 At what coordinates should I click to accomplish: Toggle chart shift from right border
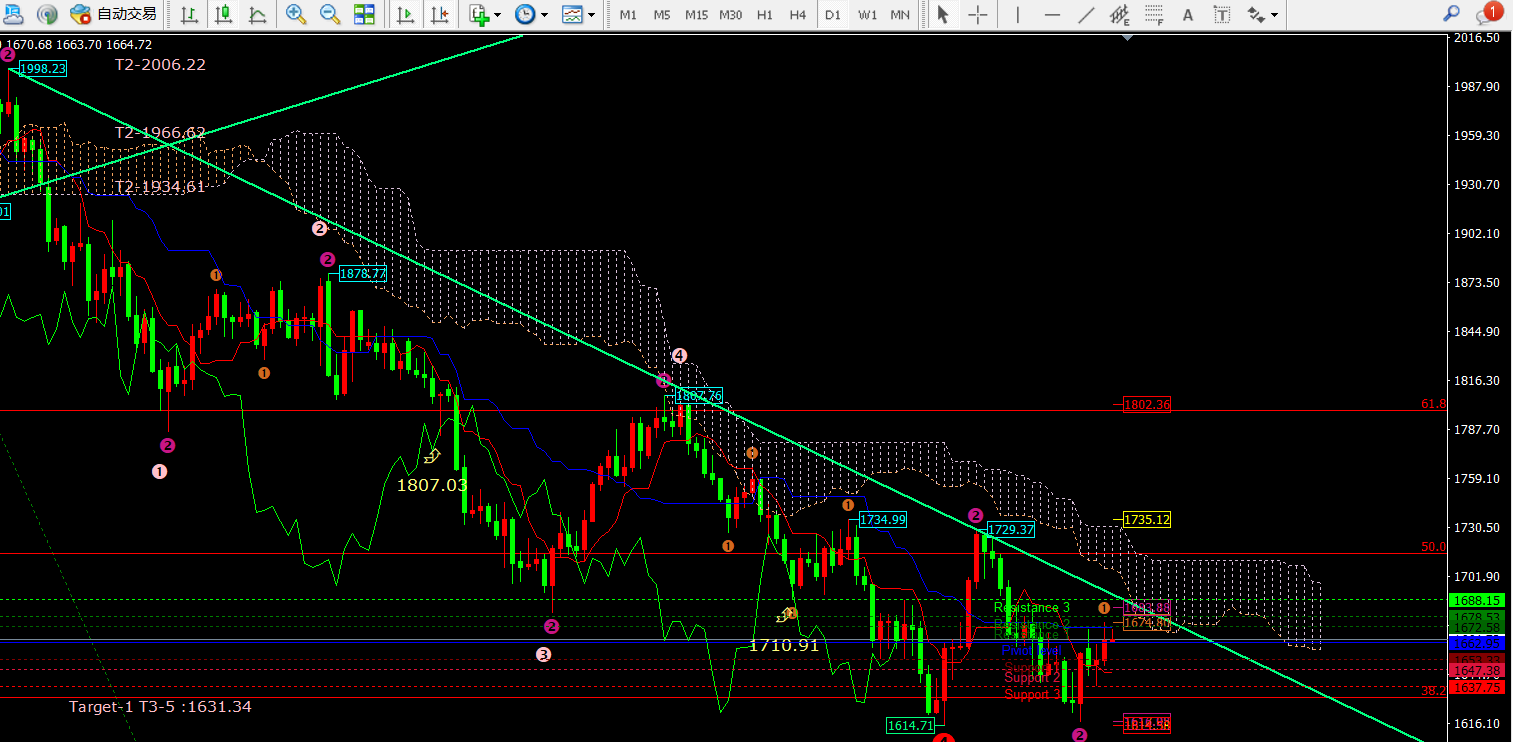(x=439, y=15)
